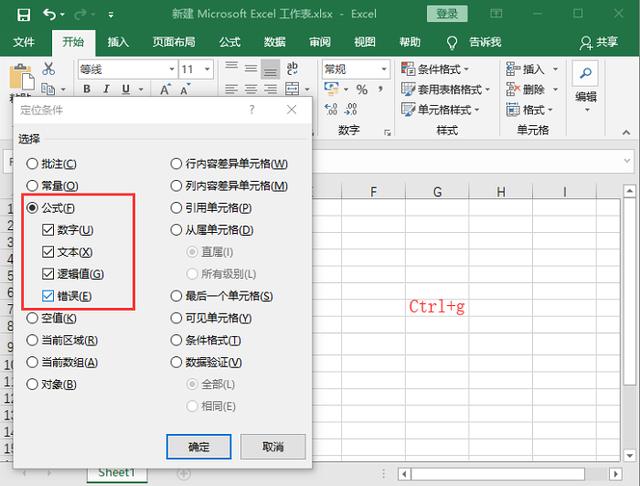640x486 pixels.
Task: Select the 公式(F) radio option
Action: 50,208
